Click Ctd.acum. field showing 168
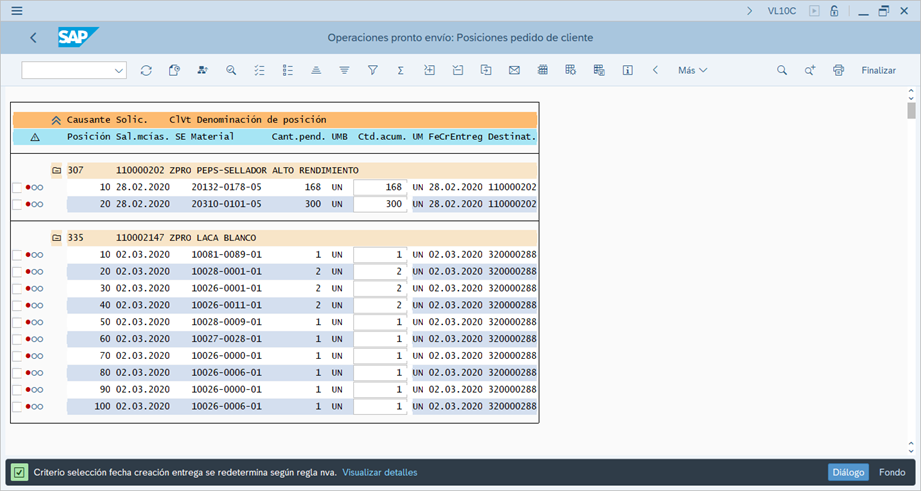921x491 pixels. (x=380, y=187)
